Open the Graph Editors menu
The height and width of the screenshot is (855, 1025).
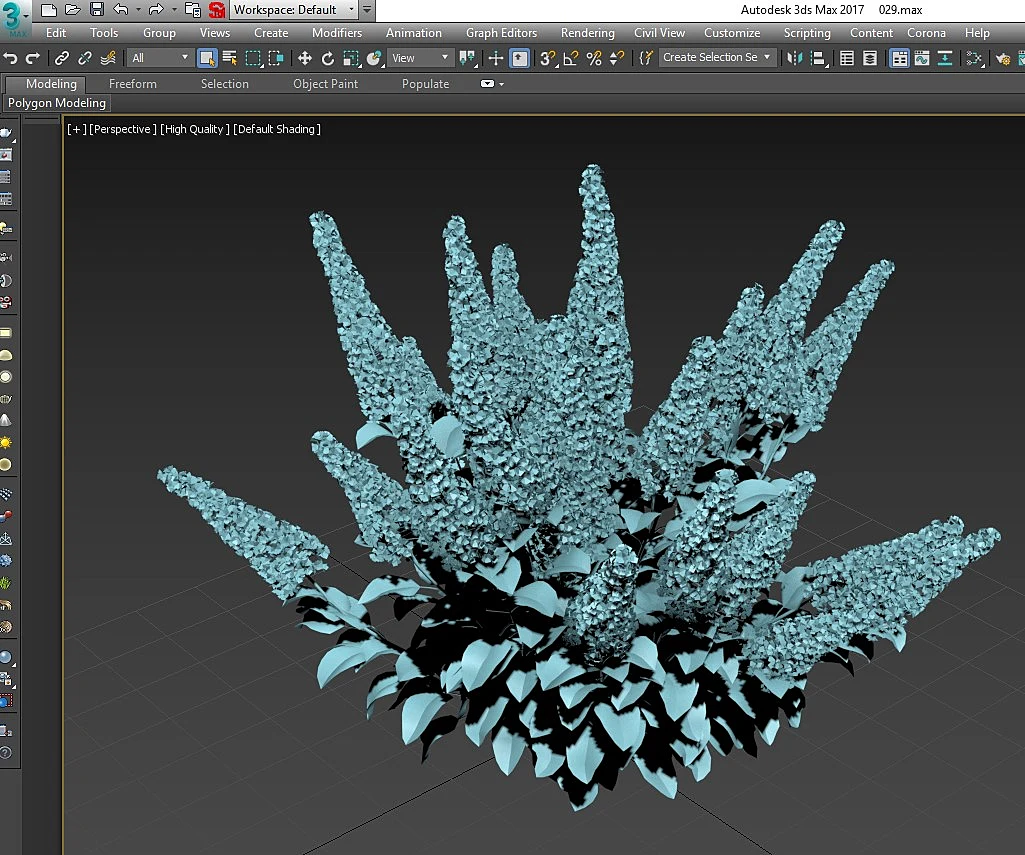(x=501, y=33)
